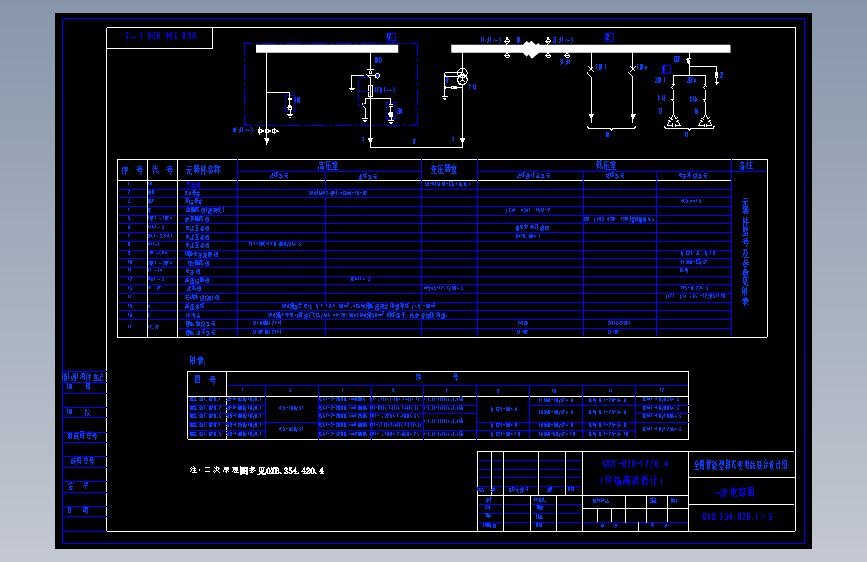Click the 附表 label above lower table
867x562 pixels.
click(x=197, y=361)
